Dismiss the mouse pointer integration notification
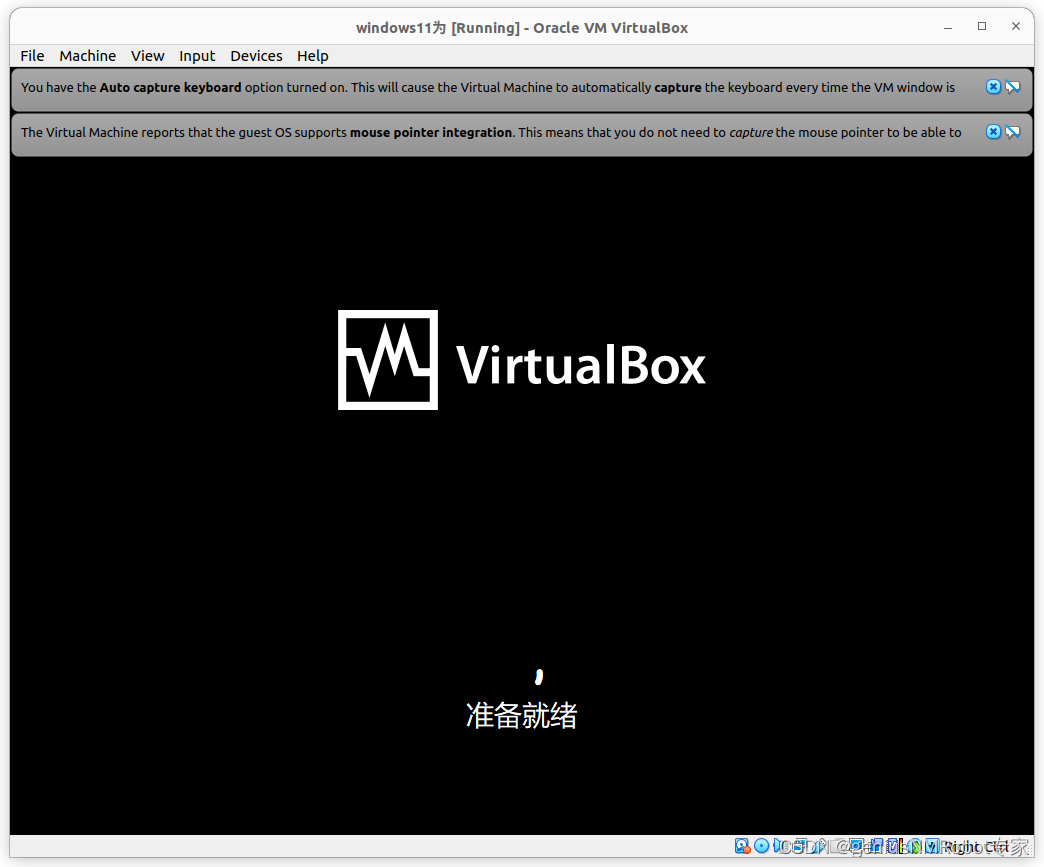 [992, 131]
